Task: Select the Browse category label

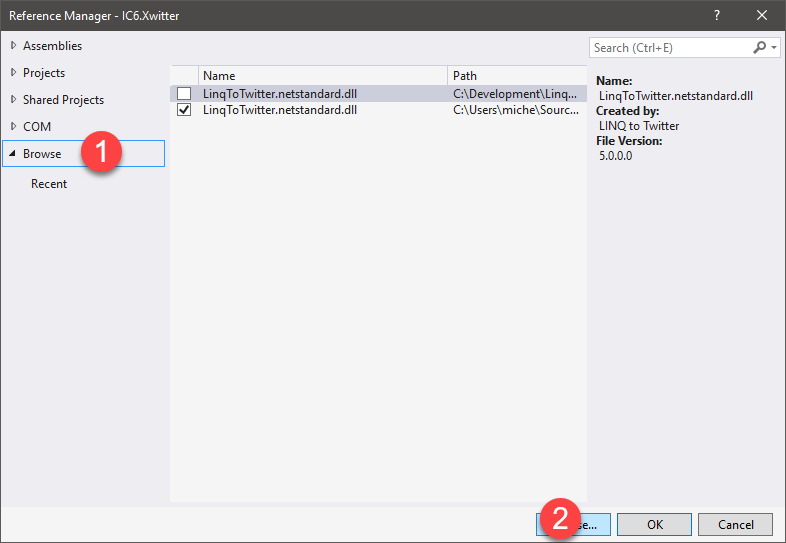Action: tap(42, 154)
